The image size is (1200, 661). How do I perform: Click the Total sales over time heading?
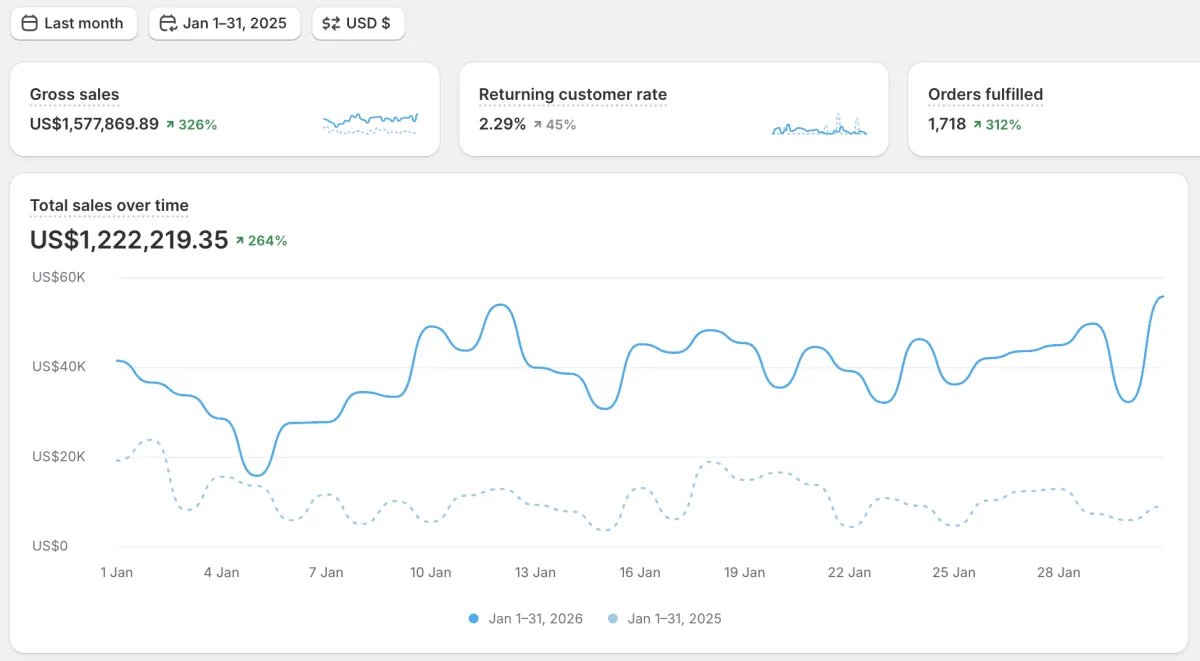109,206
